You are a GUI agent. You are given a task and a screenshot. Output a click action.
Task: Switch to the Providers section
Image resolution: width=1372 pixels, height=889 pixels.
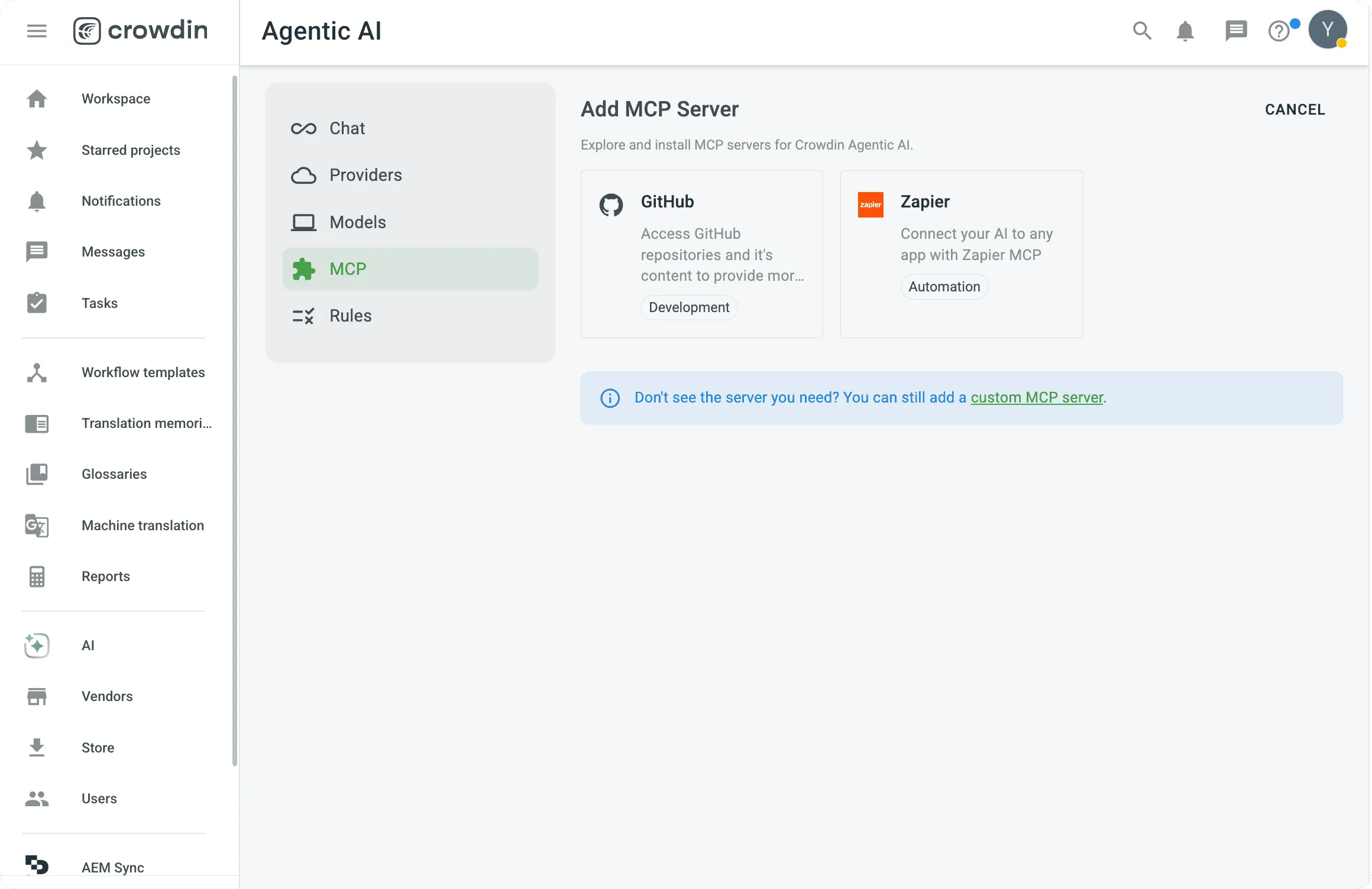(365, 175)
